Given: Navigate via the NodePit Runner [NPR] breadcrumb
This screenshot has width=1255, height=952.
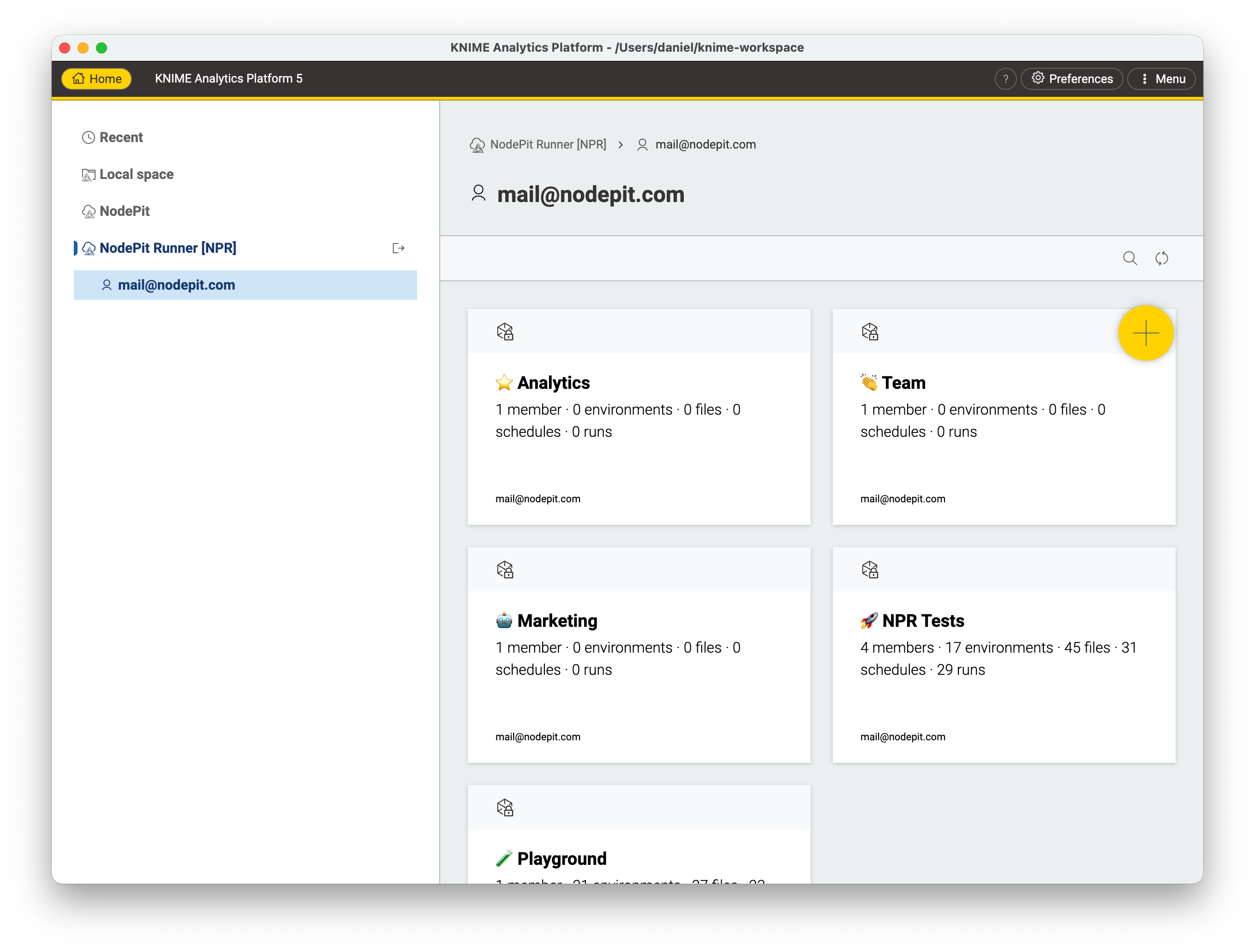Looking at the screenshot, I should coord(548,144).
